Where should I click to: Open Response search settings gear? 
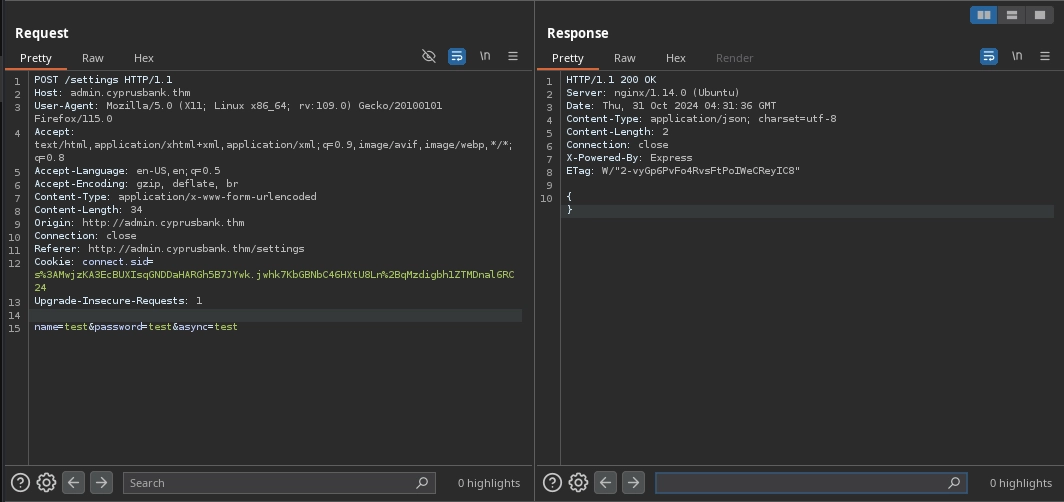[x=578, y=483]
